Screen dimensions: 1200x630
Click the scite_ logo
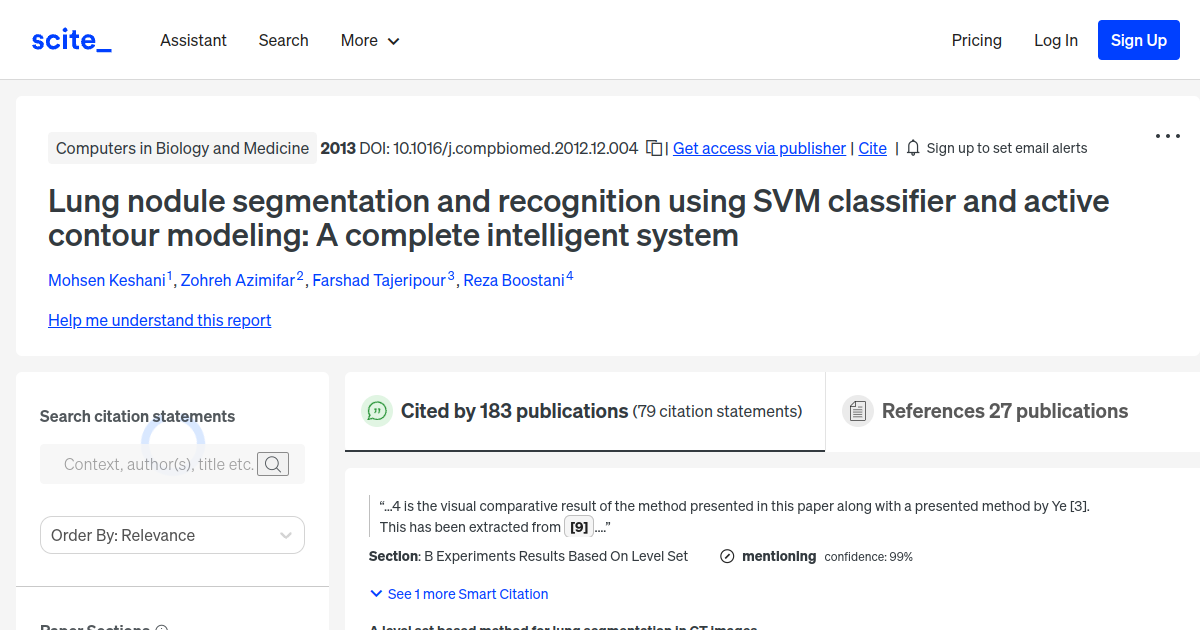tap(70, 39)
